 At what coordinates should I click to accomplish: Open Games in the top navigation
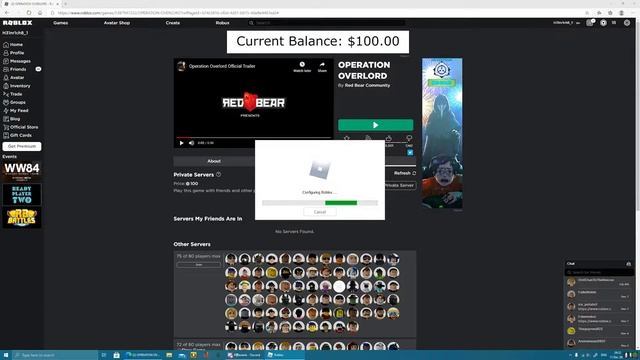(x=60, y=23)
